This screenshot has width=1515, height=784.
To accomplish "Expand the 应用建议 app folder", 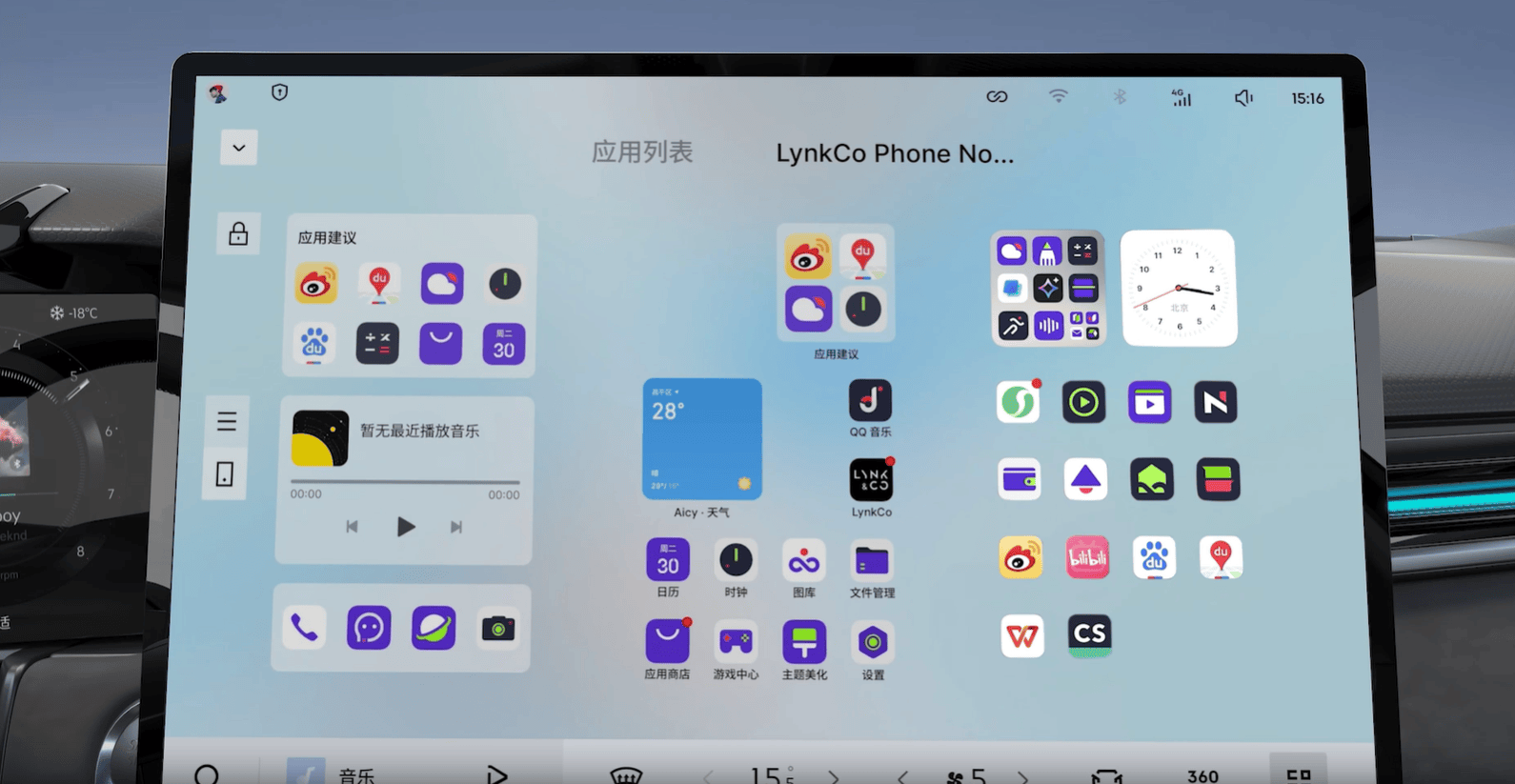I will pos(836,283).
